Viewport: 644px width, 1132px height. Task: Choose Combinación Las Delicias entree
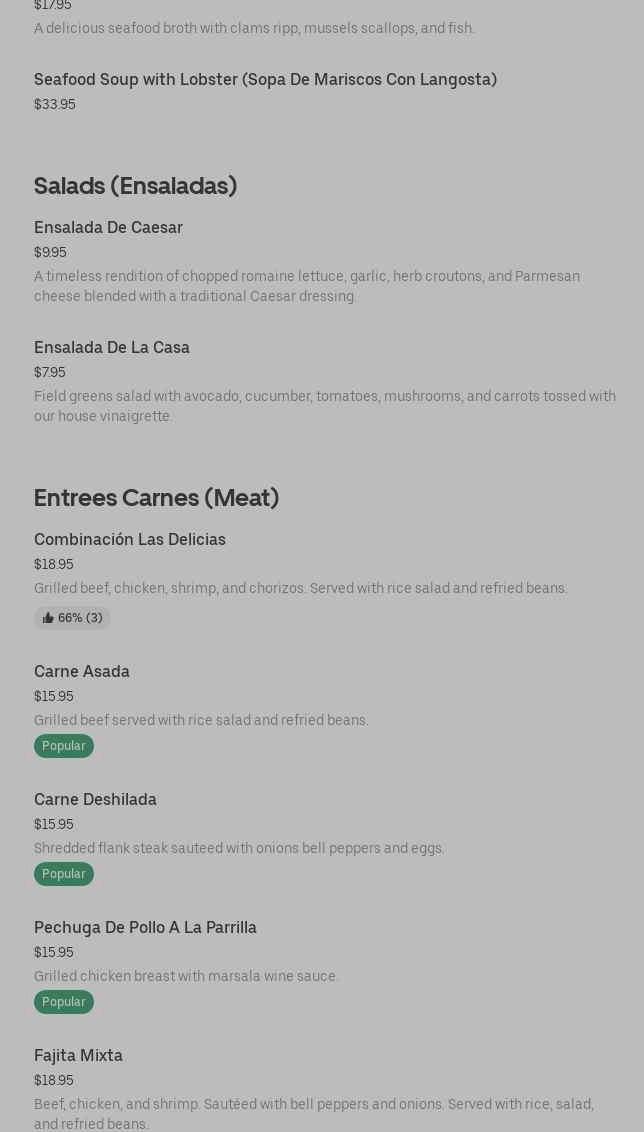130,540
